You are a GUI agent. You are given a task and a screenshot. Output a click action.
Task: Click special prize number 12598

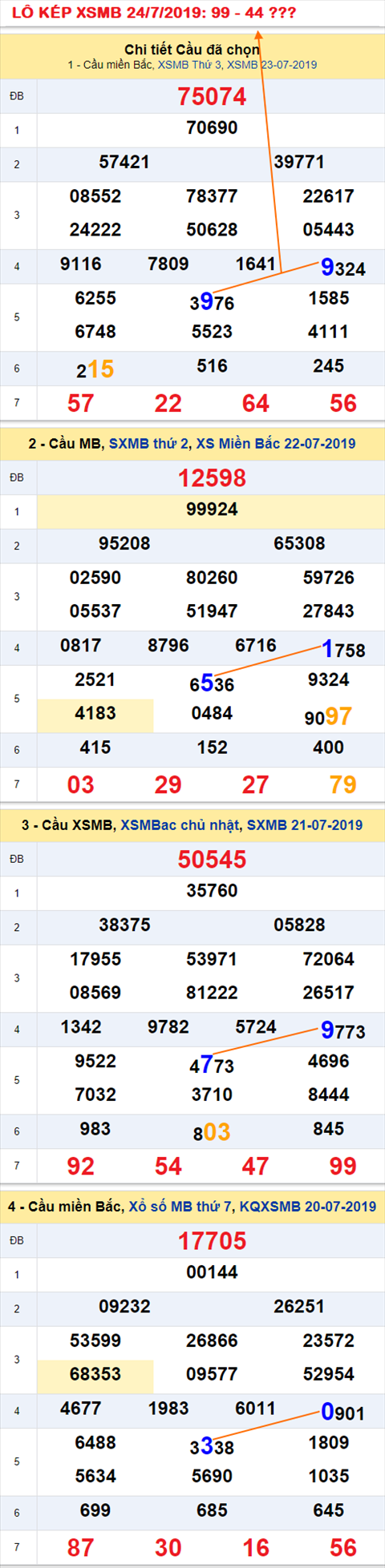(212, 478)
